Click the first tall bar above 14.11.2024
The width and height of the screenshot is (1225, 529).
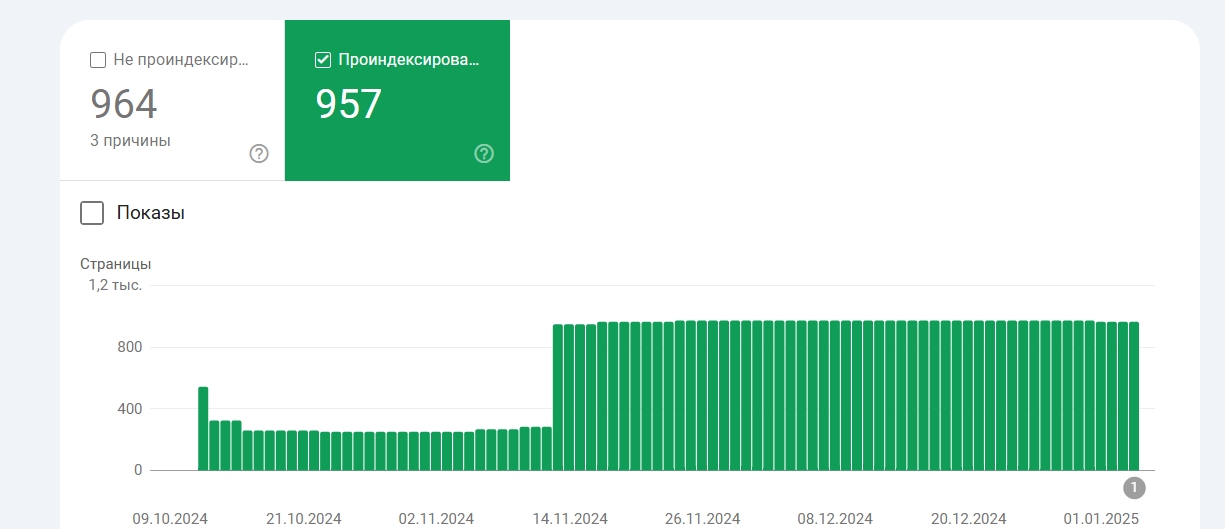(558, 397)
